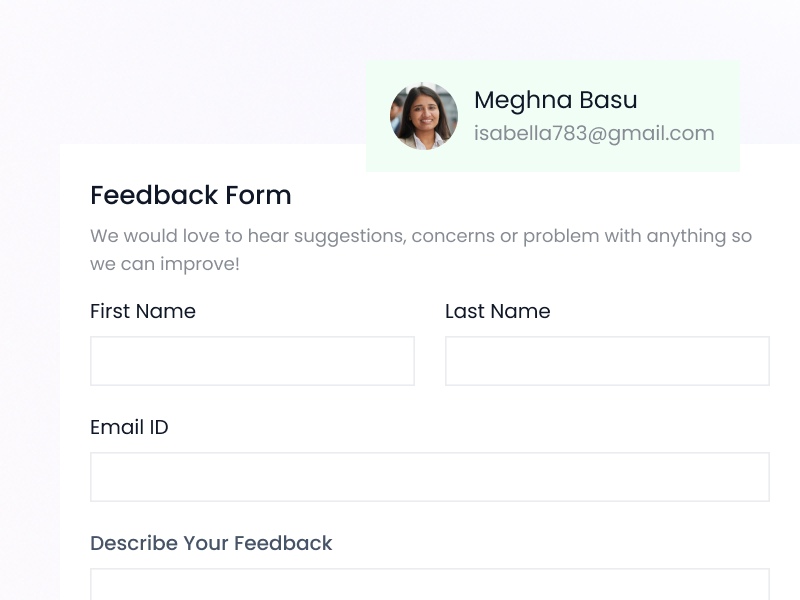Click the Email ID label

[x=129, y=427]
